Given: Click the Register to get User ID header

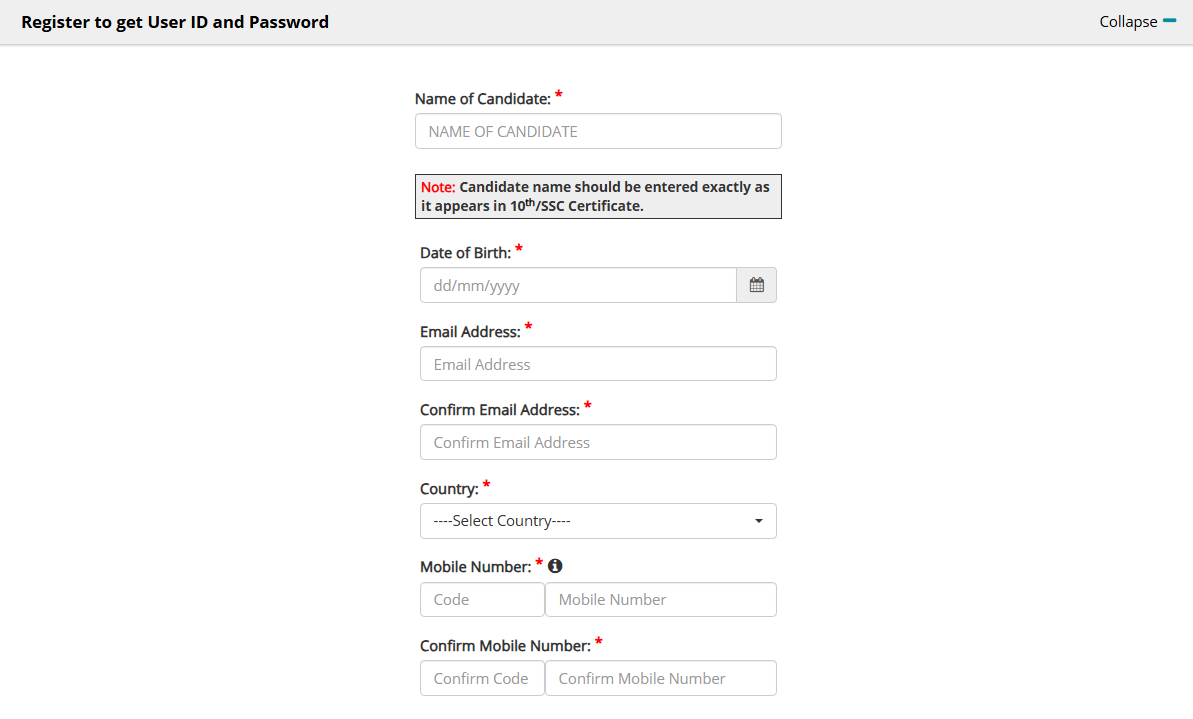Looking at the screenshot, I should point(175,22).
